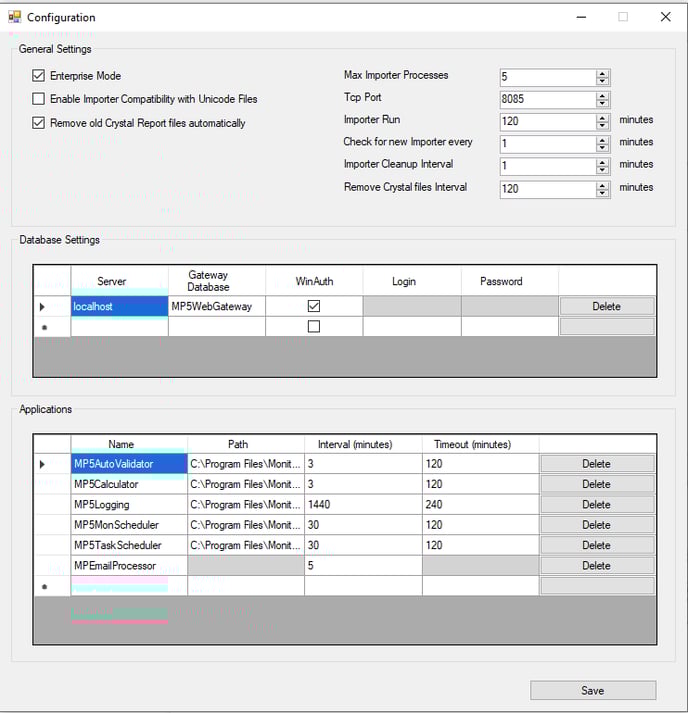Screen dimensions: 688x713
Task: Increase Max Importer Processes with up arrow
Action: (x=603, y=73)
